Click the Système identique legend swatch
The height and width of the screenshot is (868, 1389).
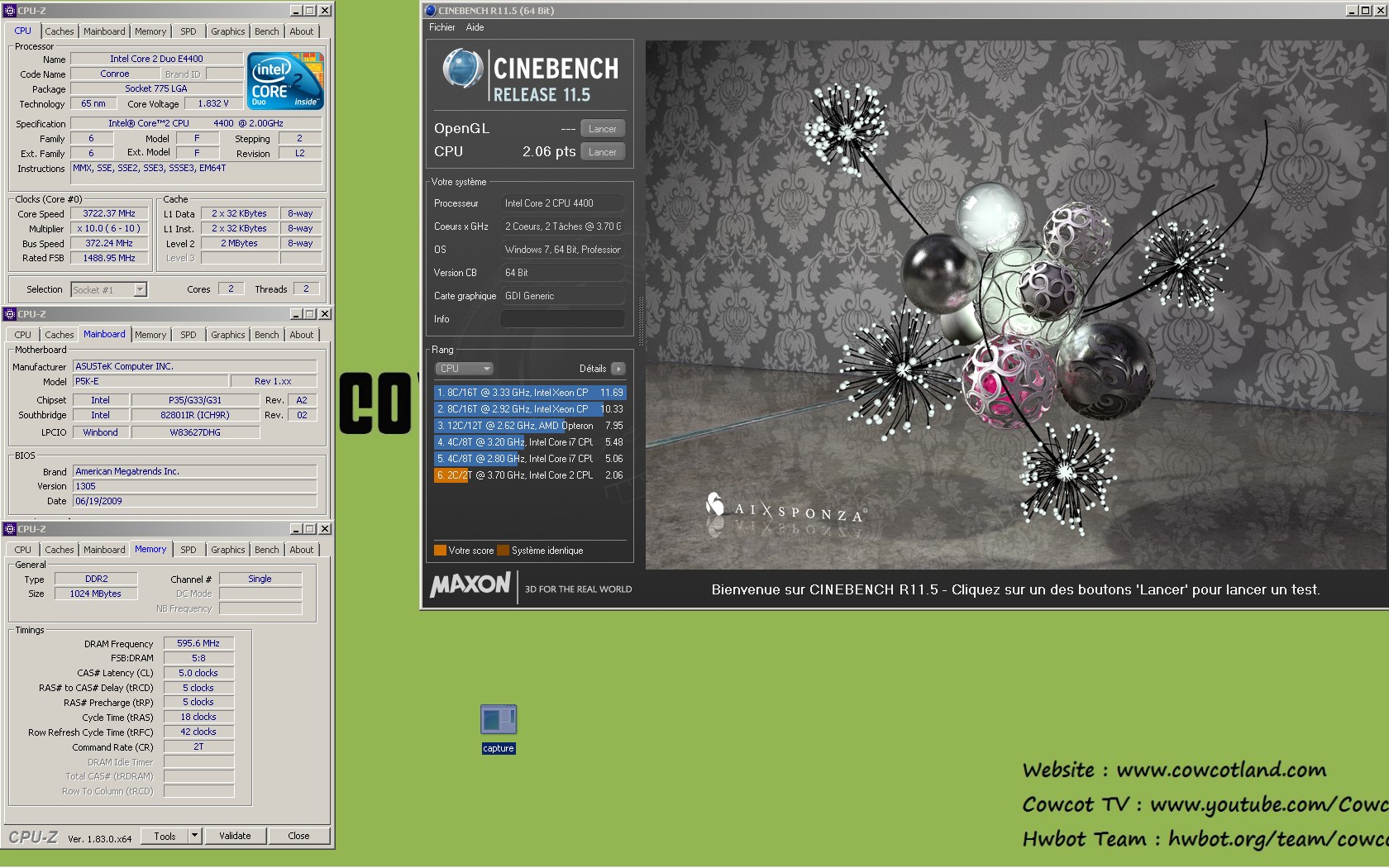coord(503,551)
